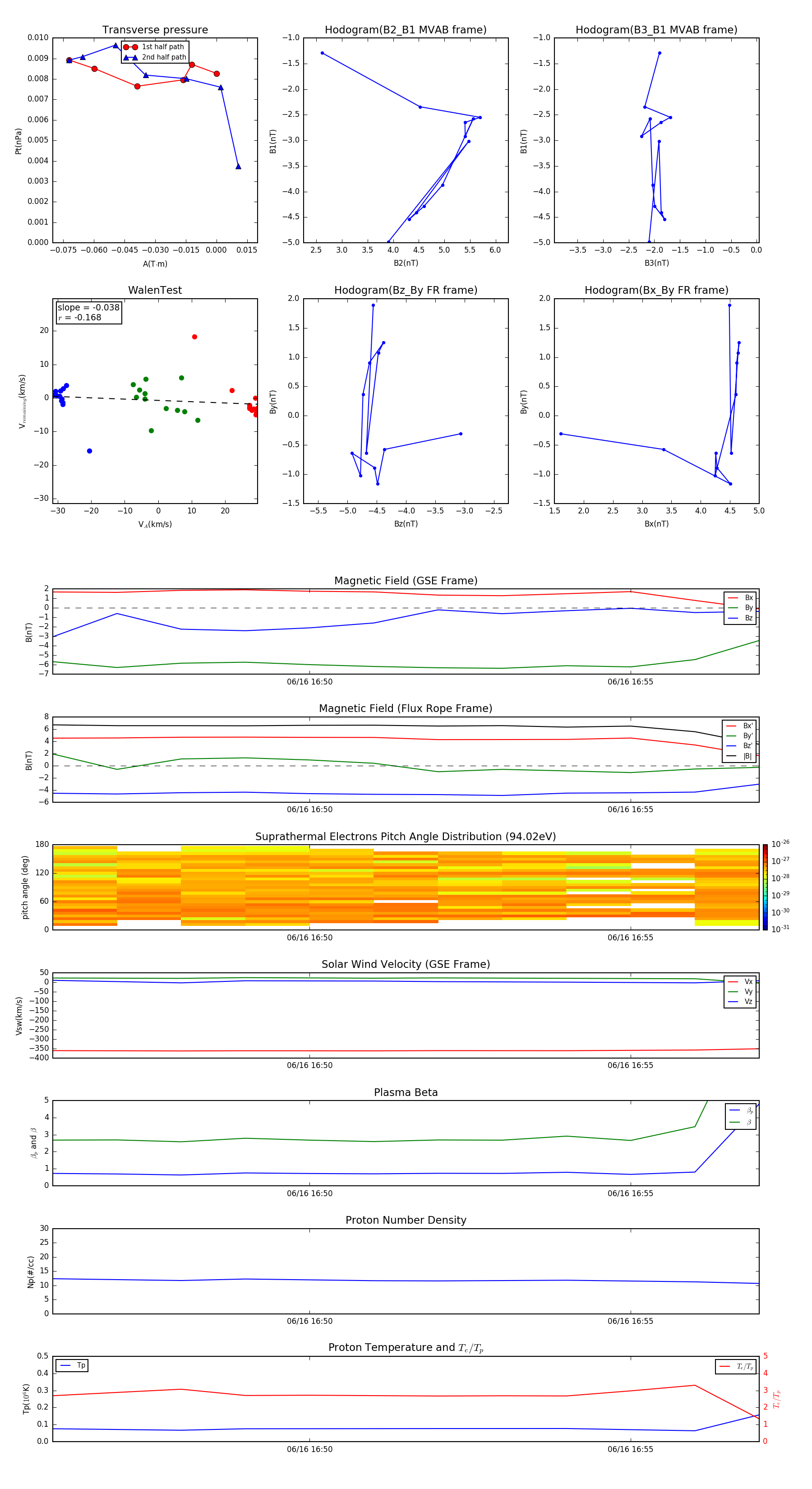
Task: Select the Tp legend entry
Action: point(73,1365)
